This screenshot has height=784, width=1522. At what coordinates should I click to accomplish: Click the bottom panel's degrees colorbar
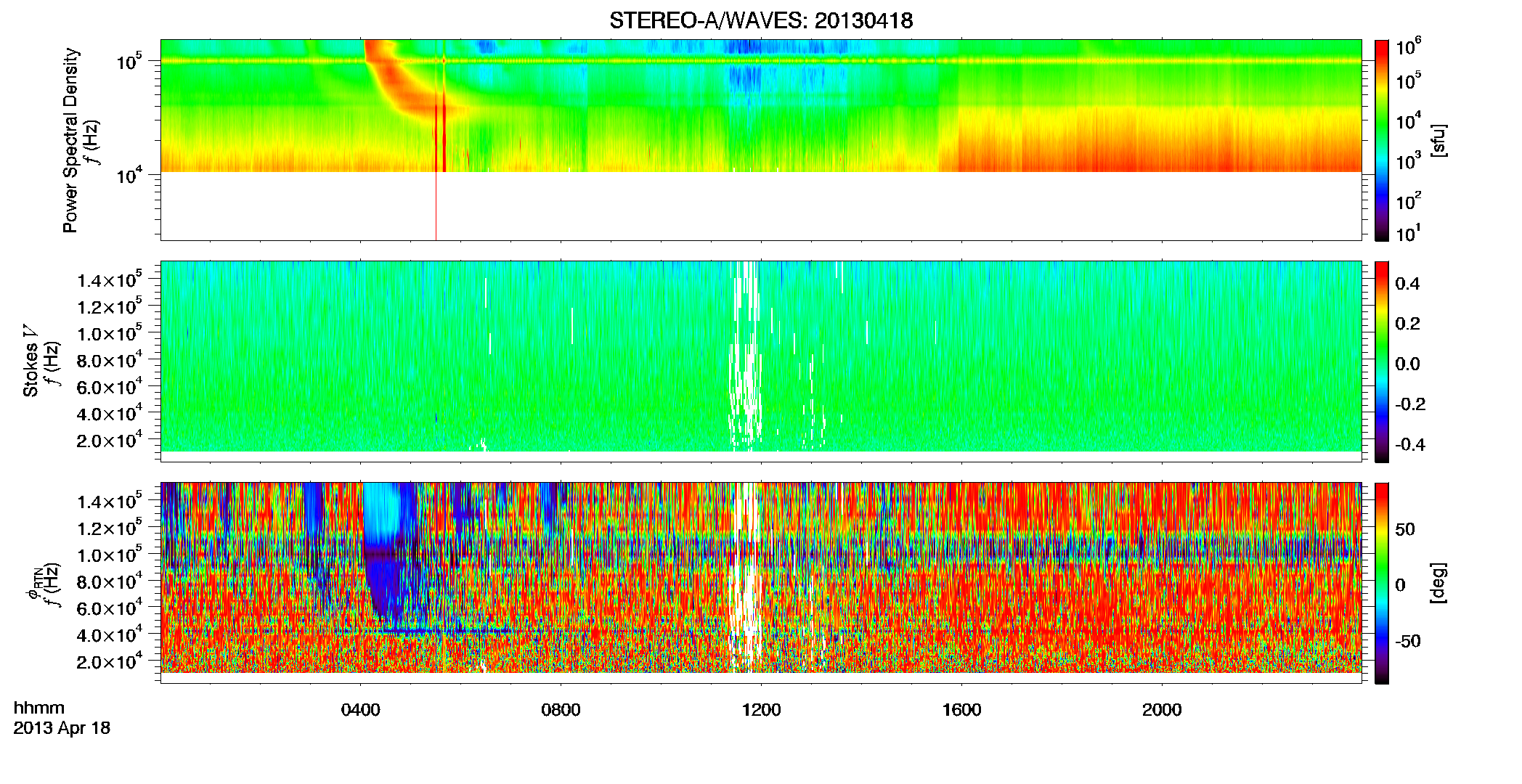[x=1382, y=583]
